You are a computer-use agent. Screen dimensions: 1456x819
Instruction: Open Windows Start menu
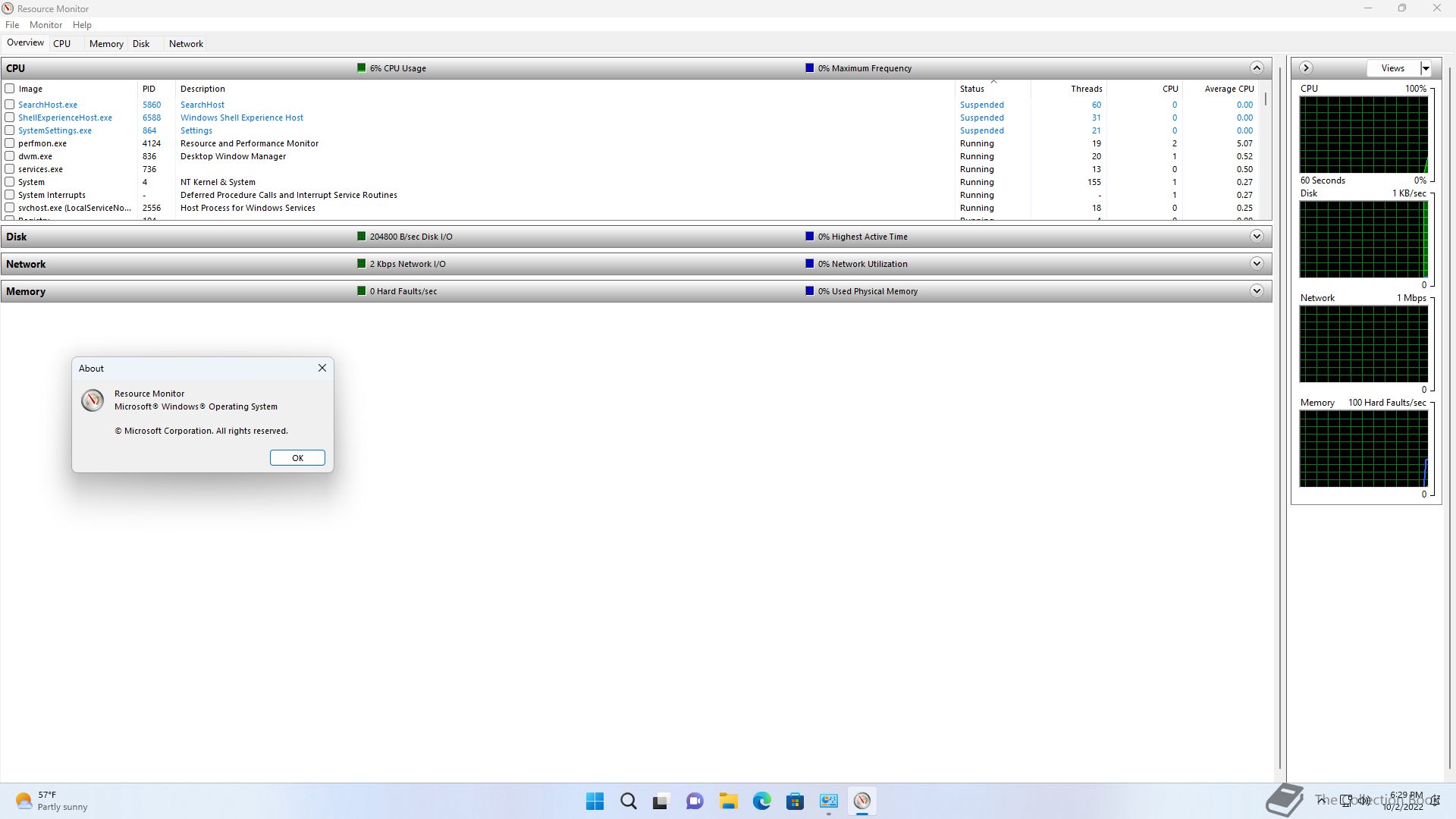coord(595,801)
